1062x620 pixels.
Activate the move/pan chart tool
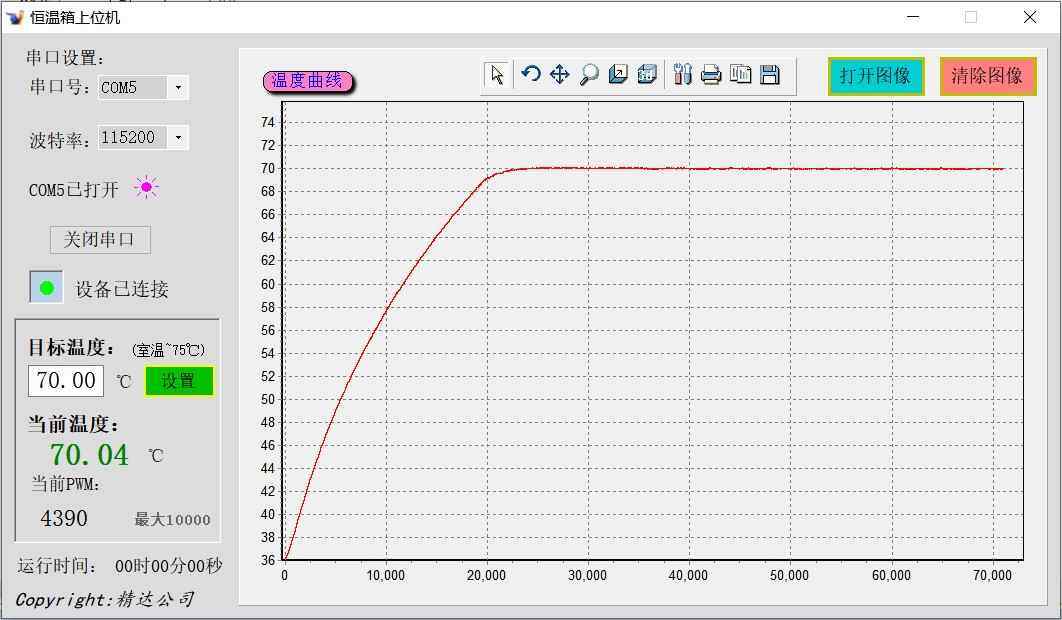[559, 74]
